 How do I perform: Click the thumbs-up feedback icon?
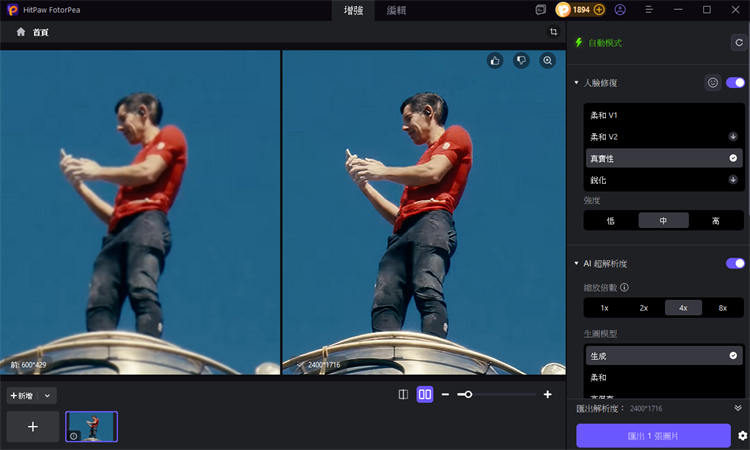click(495, 61)
